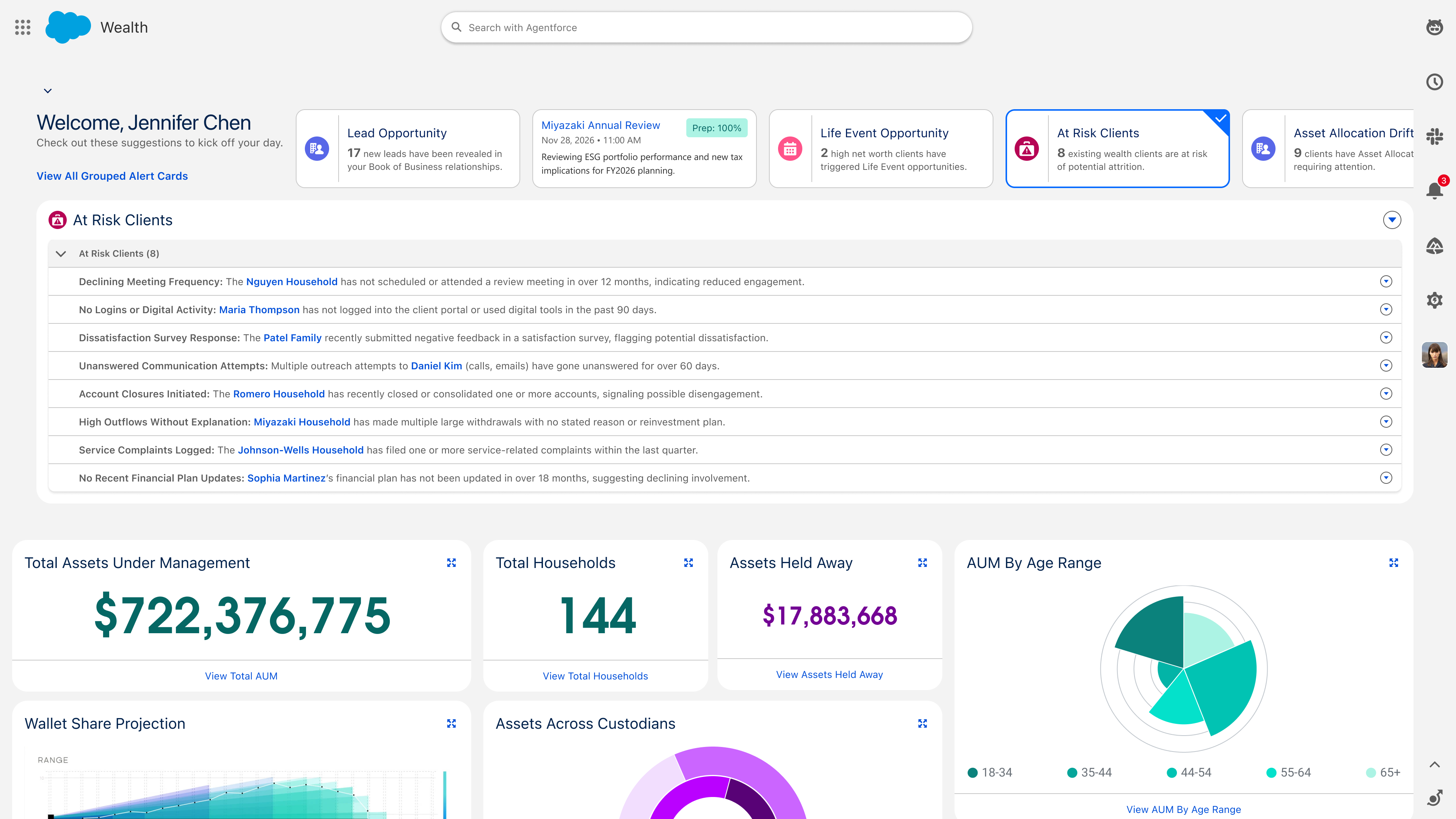Open the Romero Household link
The width and height of the screenshot is (1456, 819).
279,394
